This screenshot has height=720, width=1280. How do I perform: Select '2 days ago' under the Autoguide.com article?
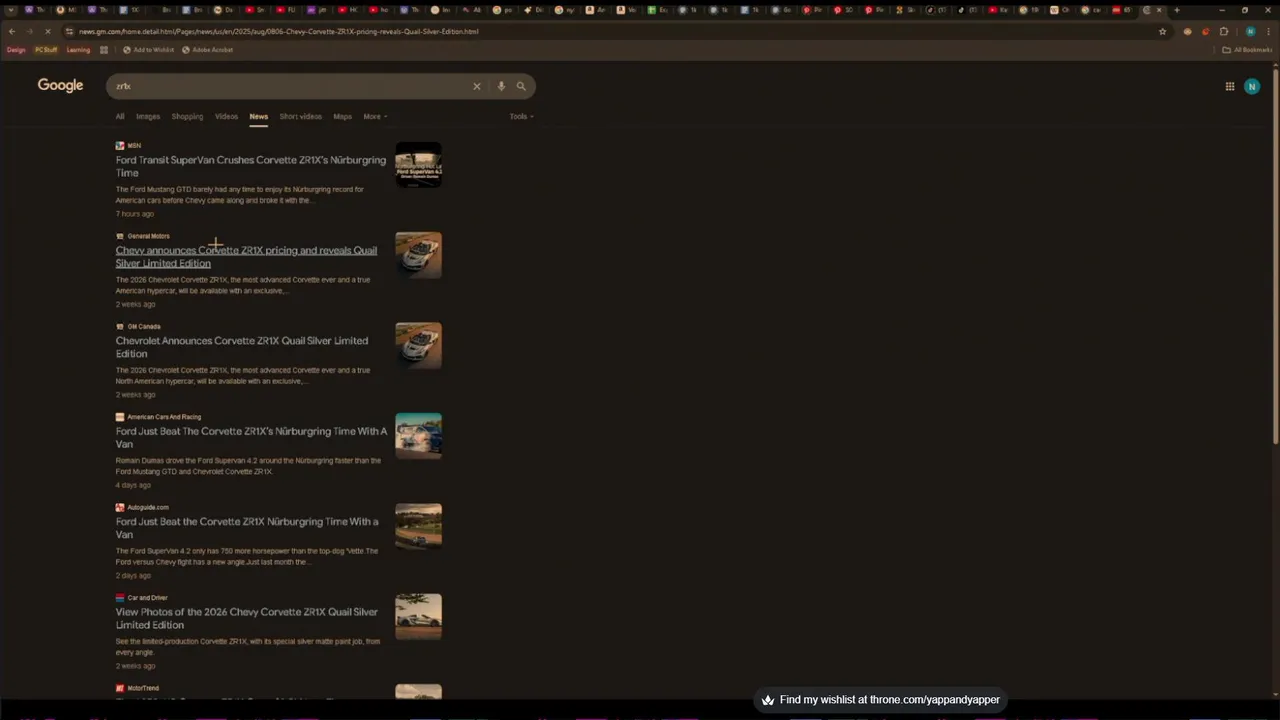coord(133,576)
